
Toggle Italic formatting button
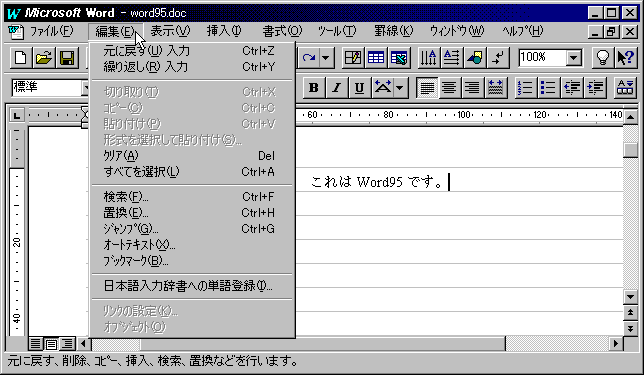(x=337, y=87)
